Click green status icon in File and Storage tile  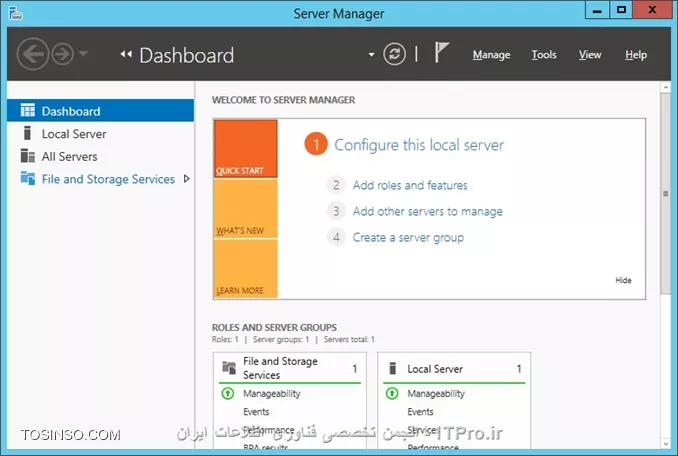pos(228,393)
